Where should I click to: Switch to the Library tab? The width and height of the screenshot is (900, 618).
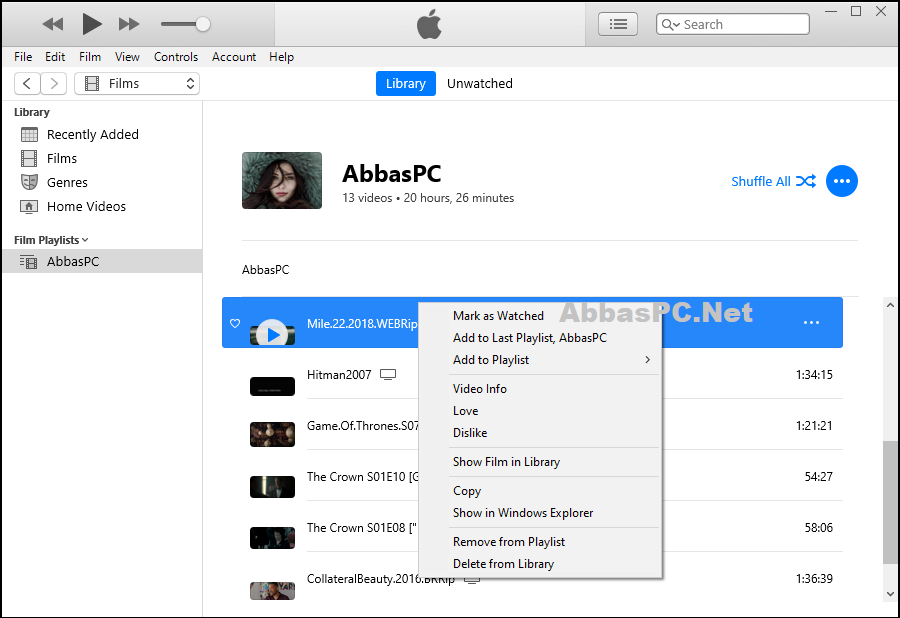point(406,84)
